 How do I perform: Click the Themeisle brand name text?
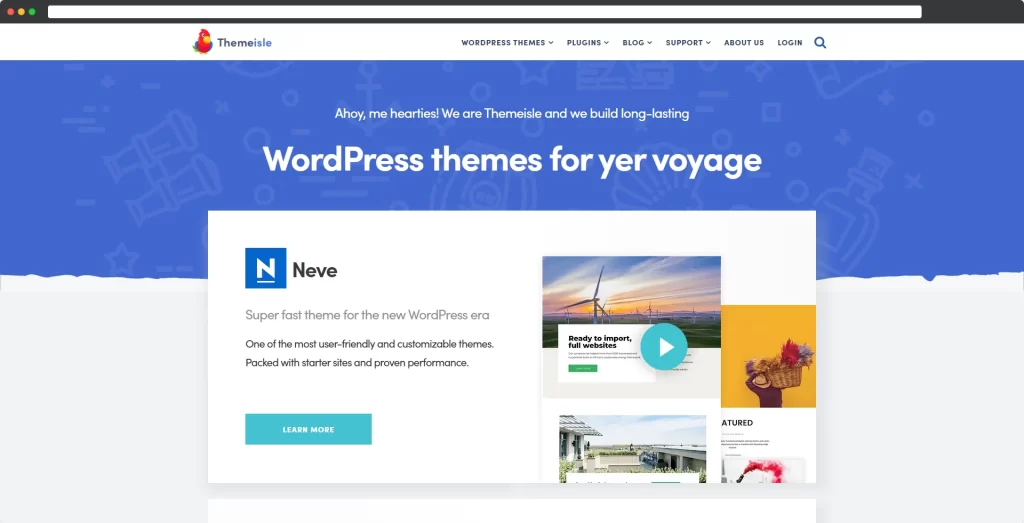tap(244, 42)
